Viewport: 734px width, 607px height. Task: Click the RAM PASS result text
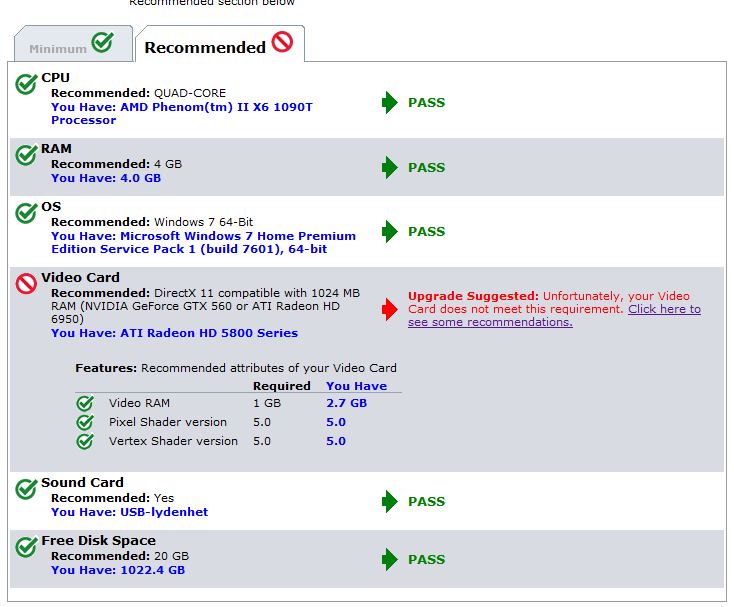(x=426, y=168)
